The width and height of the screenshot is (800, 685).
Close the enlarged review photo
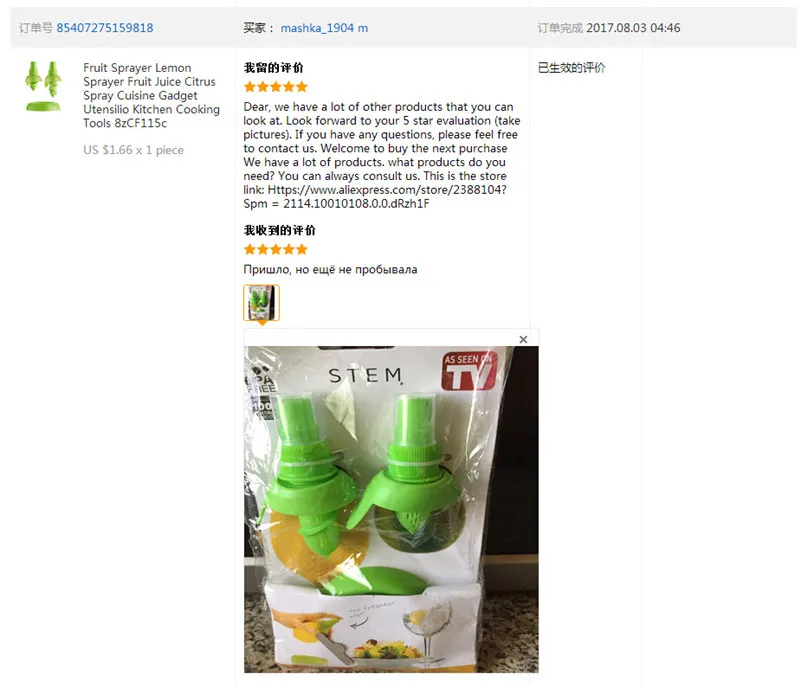coord(523,339)
